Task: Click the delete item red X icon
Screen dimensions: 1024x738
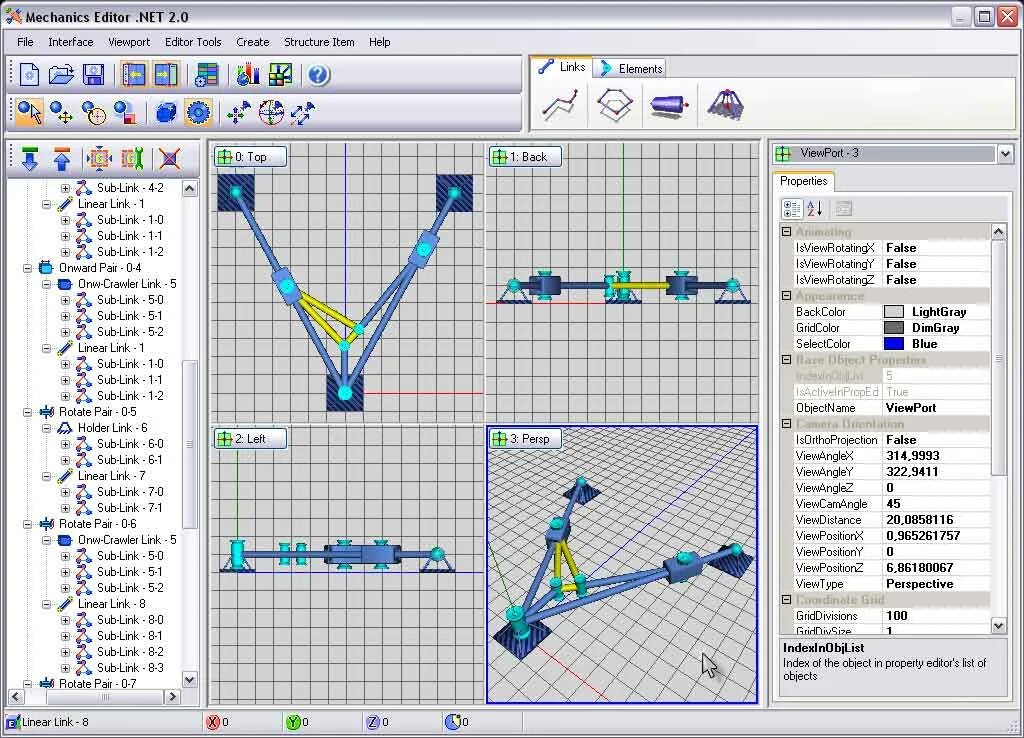Action: [x=170, y=159]
